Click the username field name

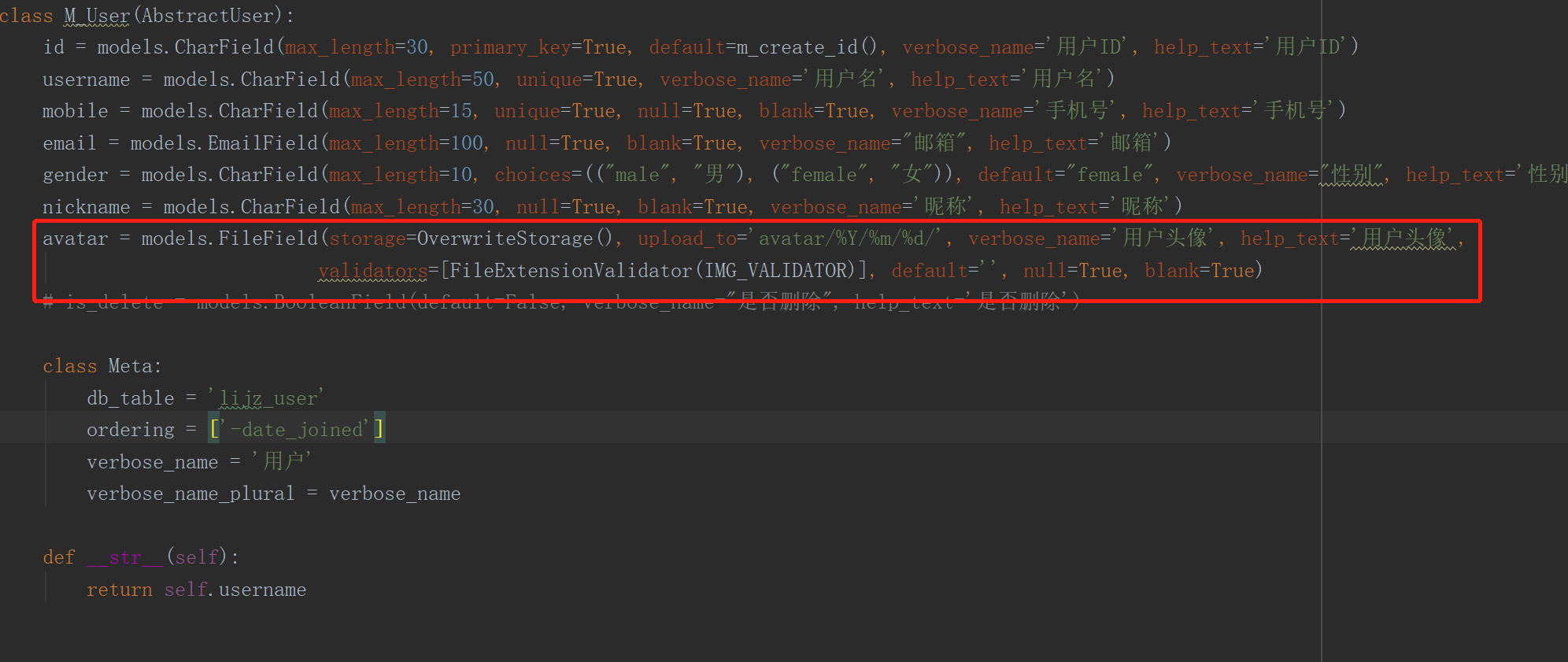[x=86, y=80]
